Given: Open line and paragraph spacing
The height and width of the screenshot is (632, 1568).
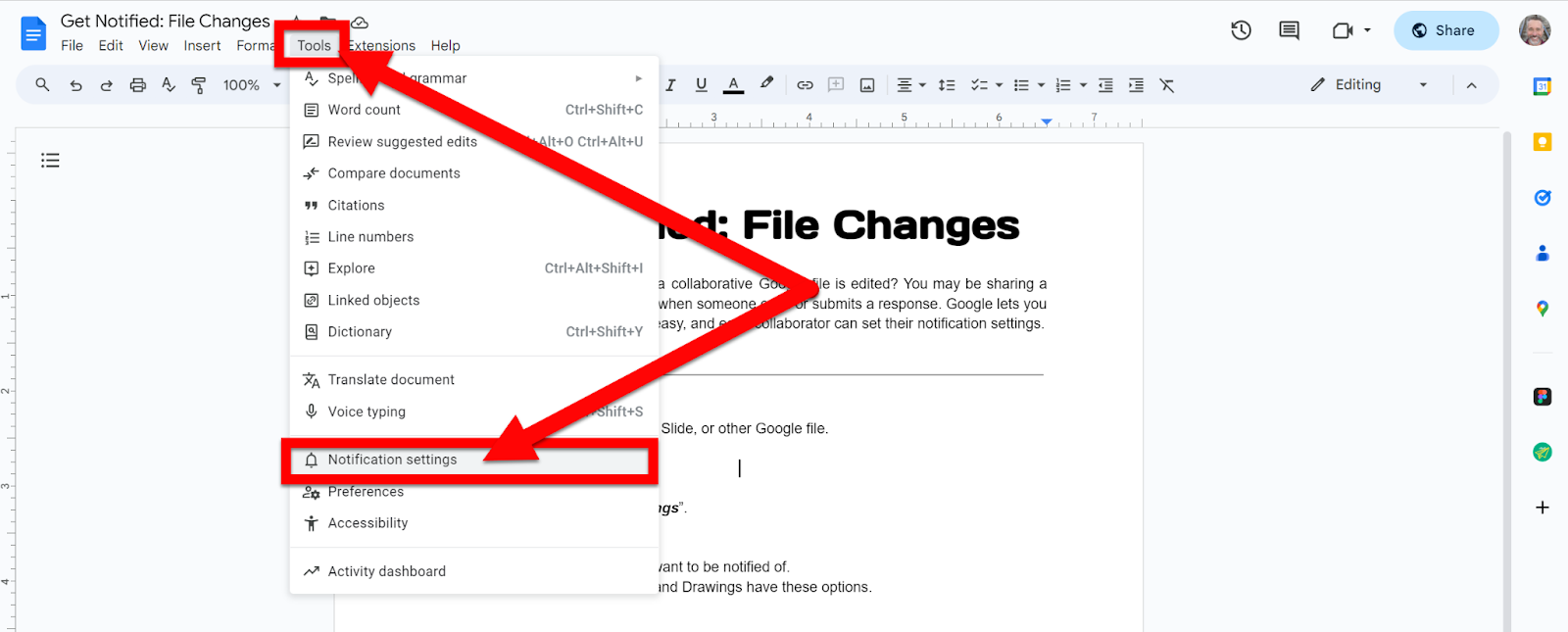Looking at the screenshot, I should (947, 85).
